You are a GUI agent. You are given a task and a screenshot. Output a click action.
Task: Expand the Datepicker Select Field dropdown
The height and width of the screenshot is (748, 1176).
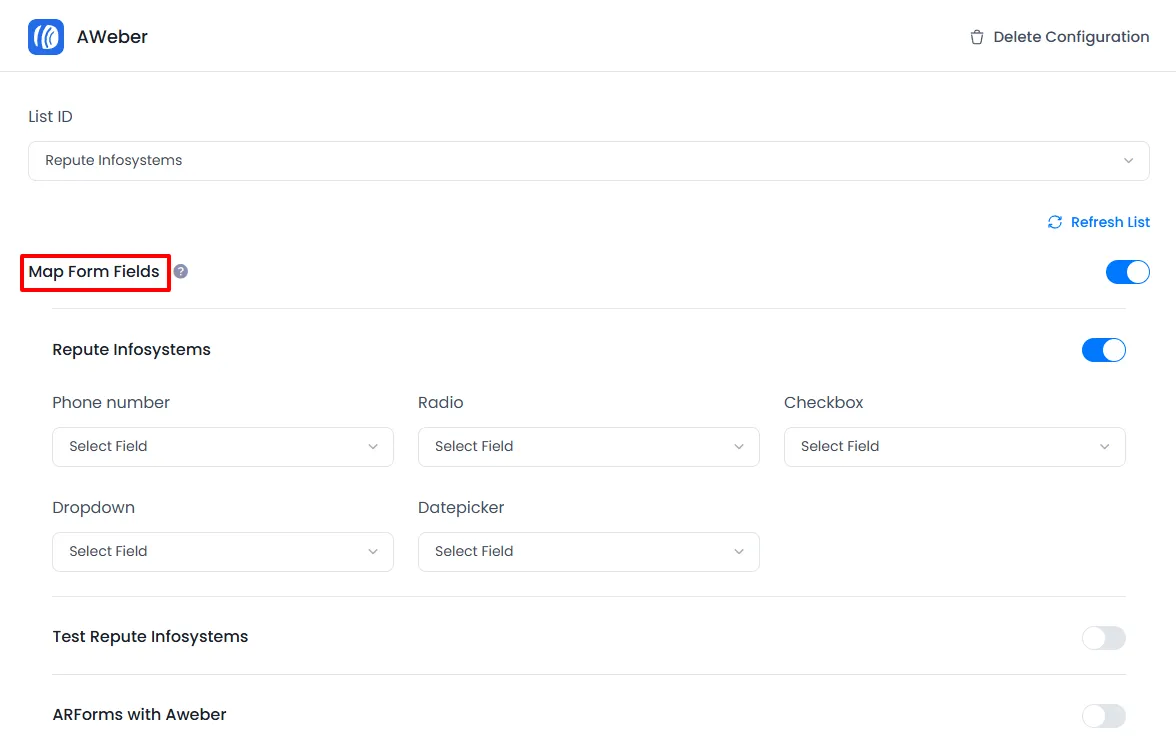point(588,552)
